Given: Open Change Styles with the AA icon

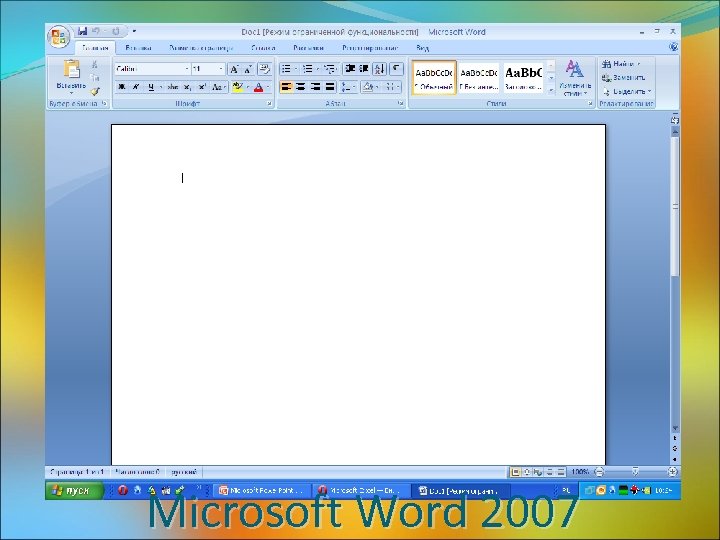Looking at the screenshot, I should click(x=574, y=78).
